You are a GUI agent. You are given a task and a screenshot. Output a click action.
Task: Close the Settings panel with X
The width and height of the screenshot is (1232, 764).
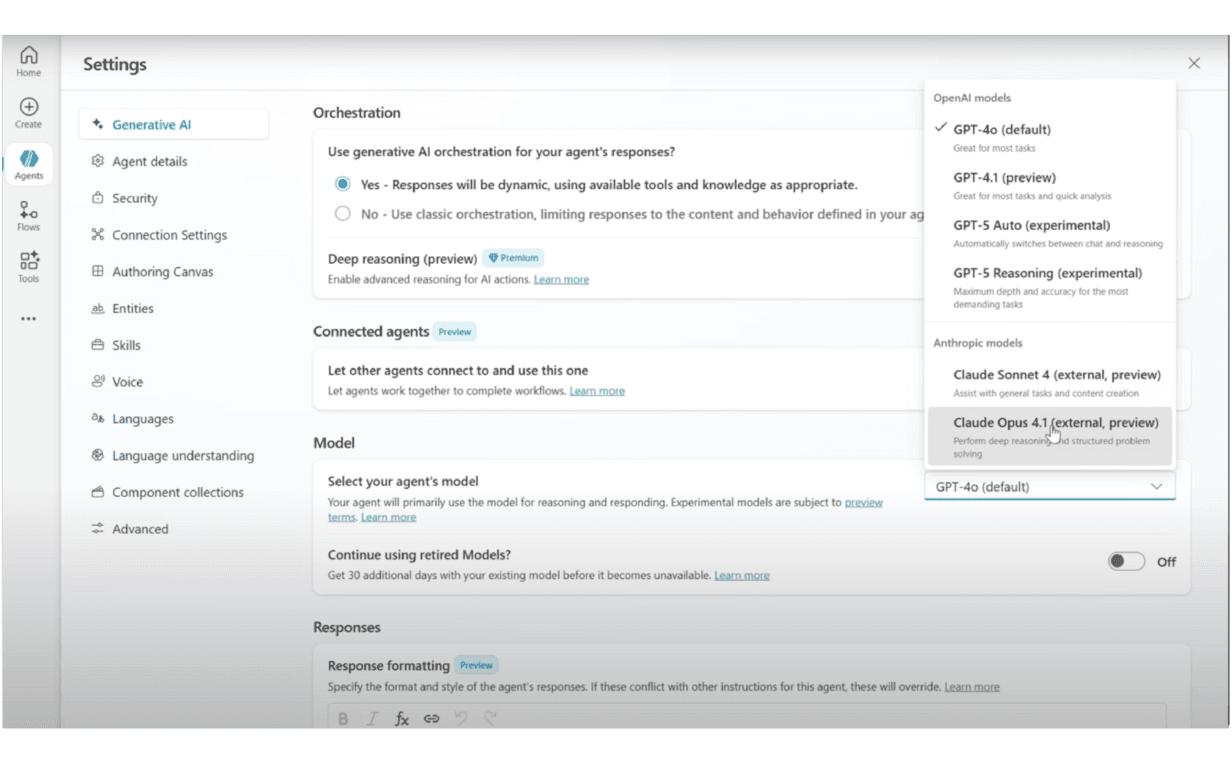tap(1194, 63)
